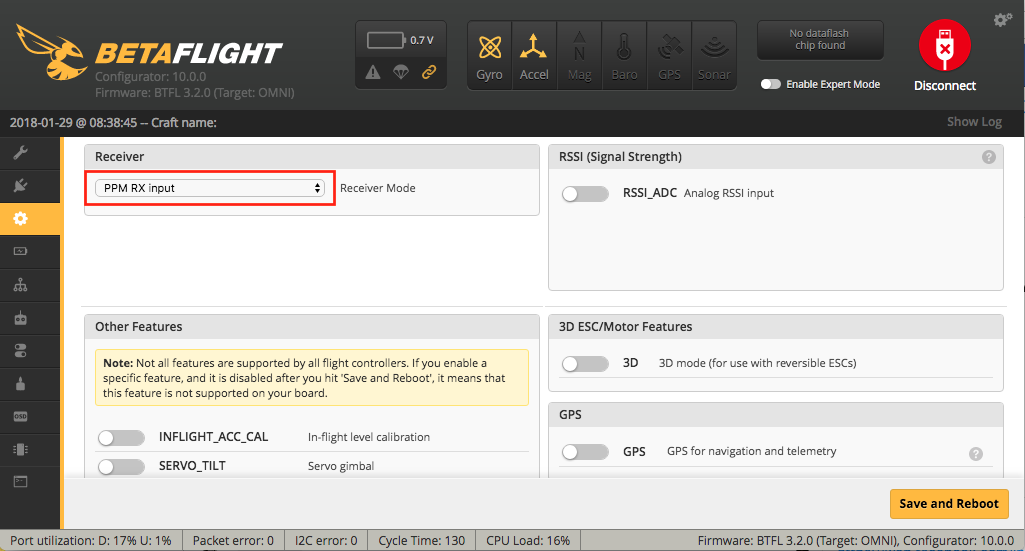Toggle Enable Expert Mode switch

pyautogui.click(x=771, y=84)
